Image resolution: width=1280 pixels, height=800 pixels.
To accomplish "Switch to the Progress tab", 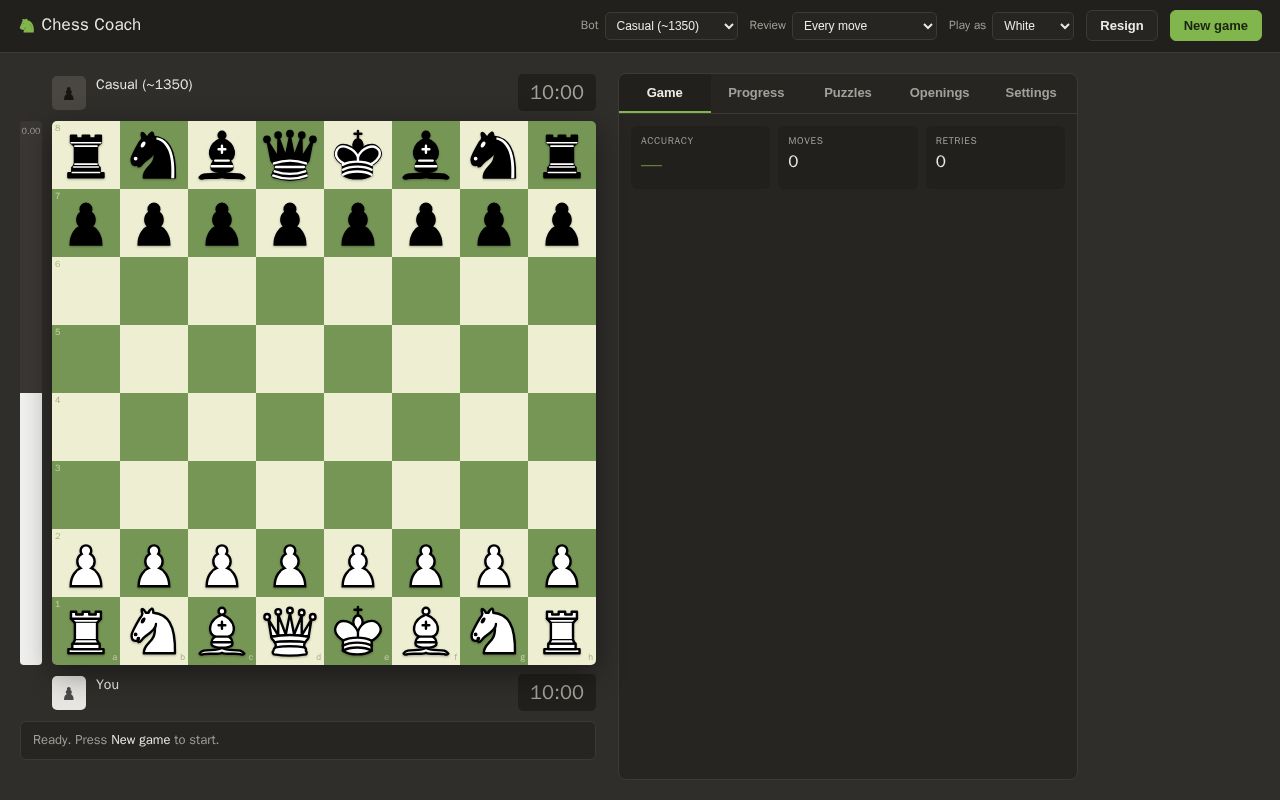I will tap(756, 93).
